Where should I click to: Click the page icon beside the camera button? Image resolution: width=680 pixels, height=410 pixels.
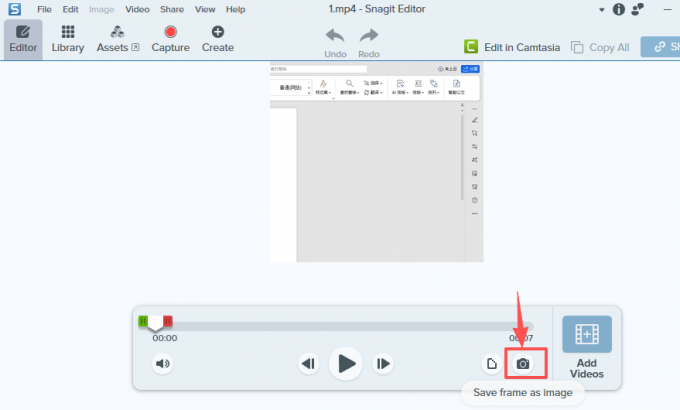(492, 364)
